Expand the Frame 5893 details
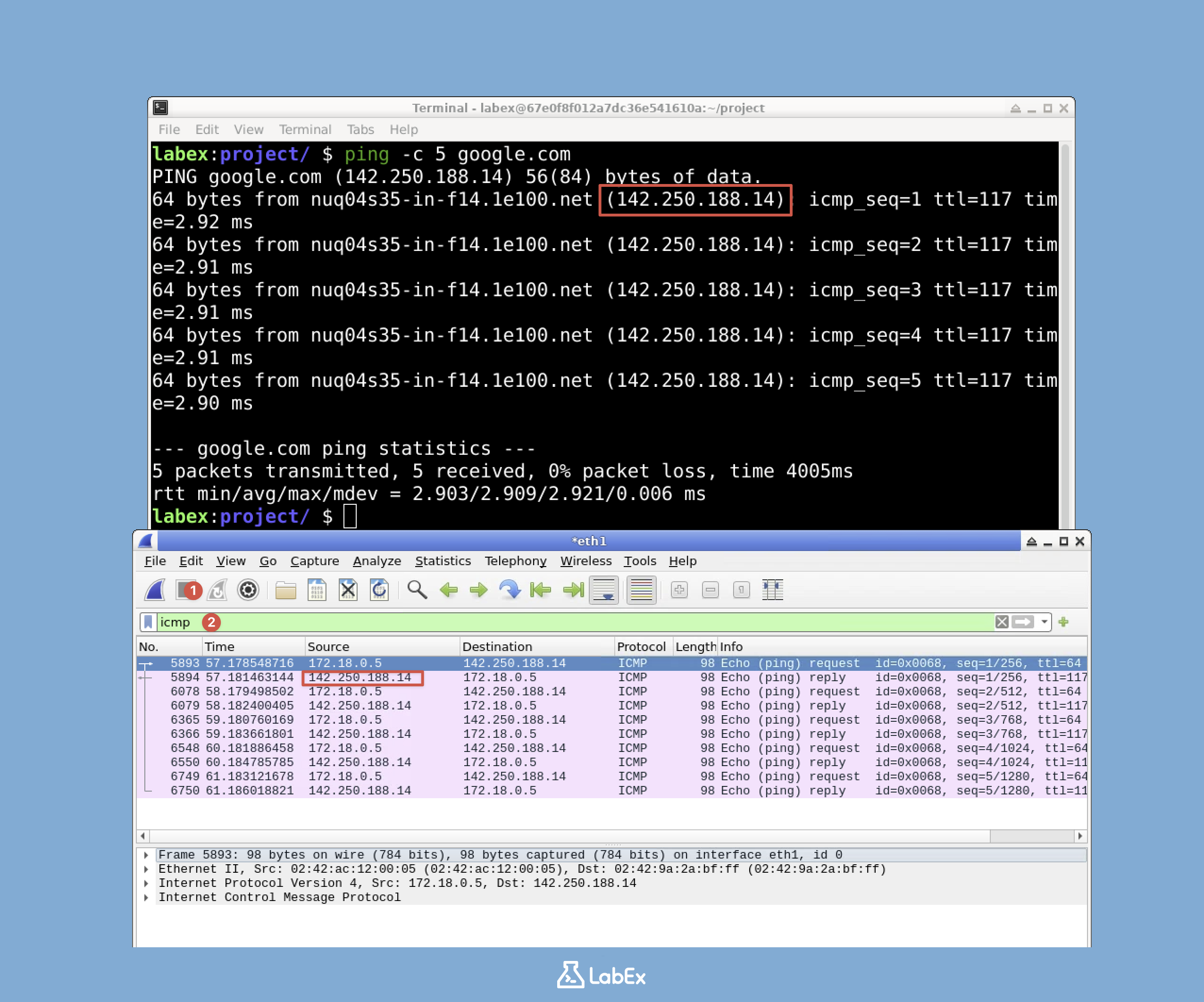This screenshot has height=1002, width=1204. point(146,855)
